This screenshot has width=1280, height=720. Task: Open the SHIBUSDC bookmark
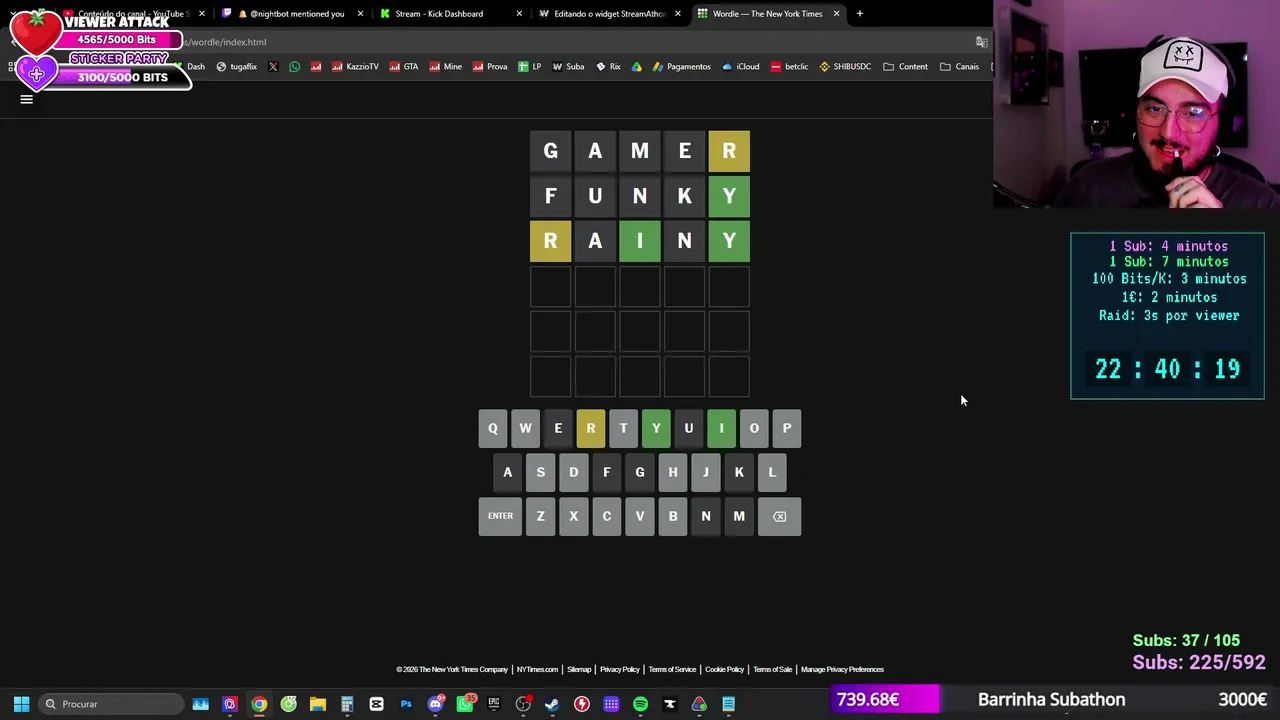pos(845,67)
